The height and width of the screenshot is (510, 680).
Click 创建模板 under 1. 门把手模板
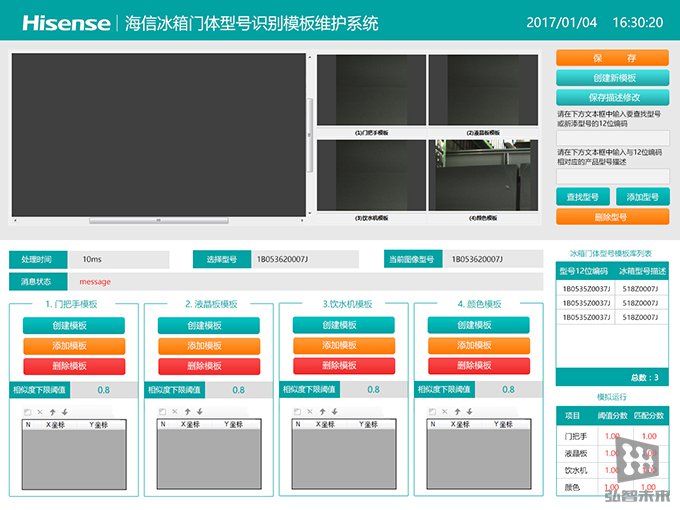point(74,325)
